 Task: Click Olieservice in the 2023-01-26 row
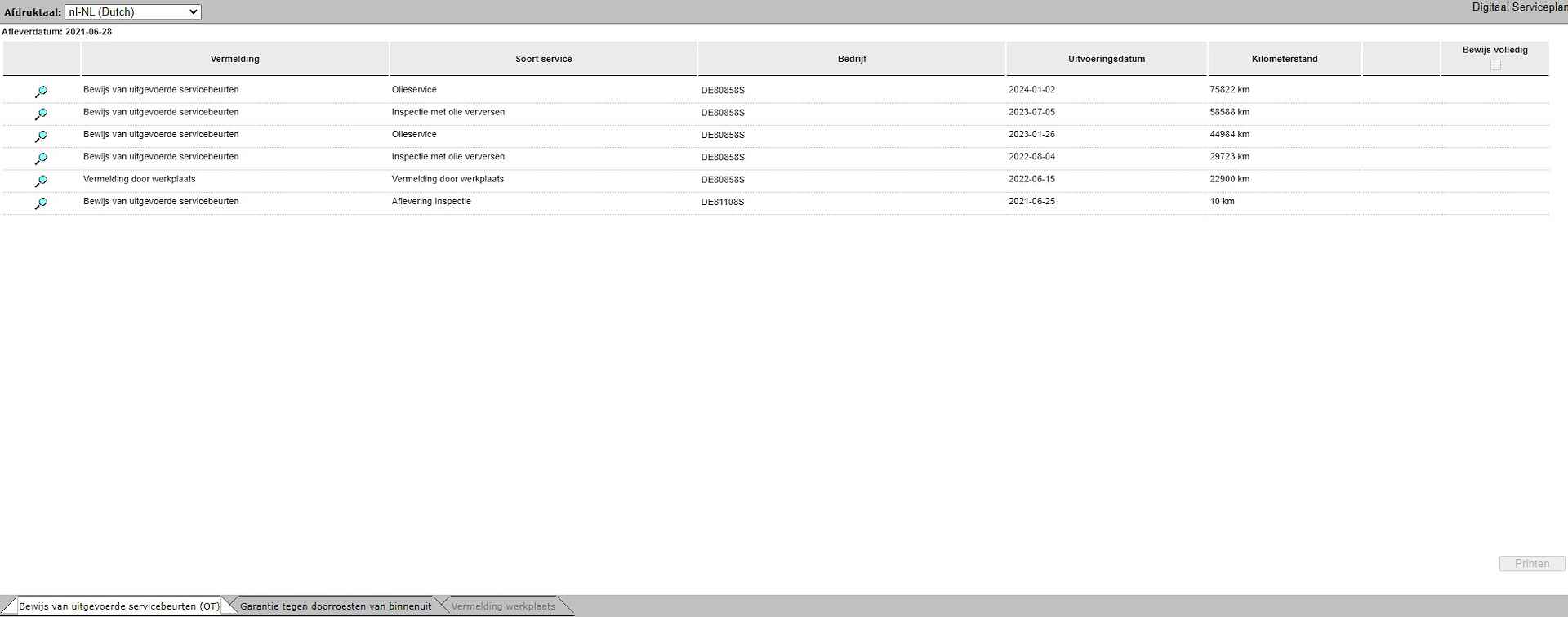pos(414,134)
